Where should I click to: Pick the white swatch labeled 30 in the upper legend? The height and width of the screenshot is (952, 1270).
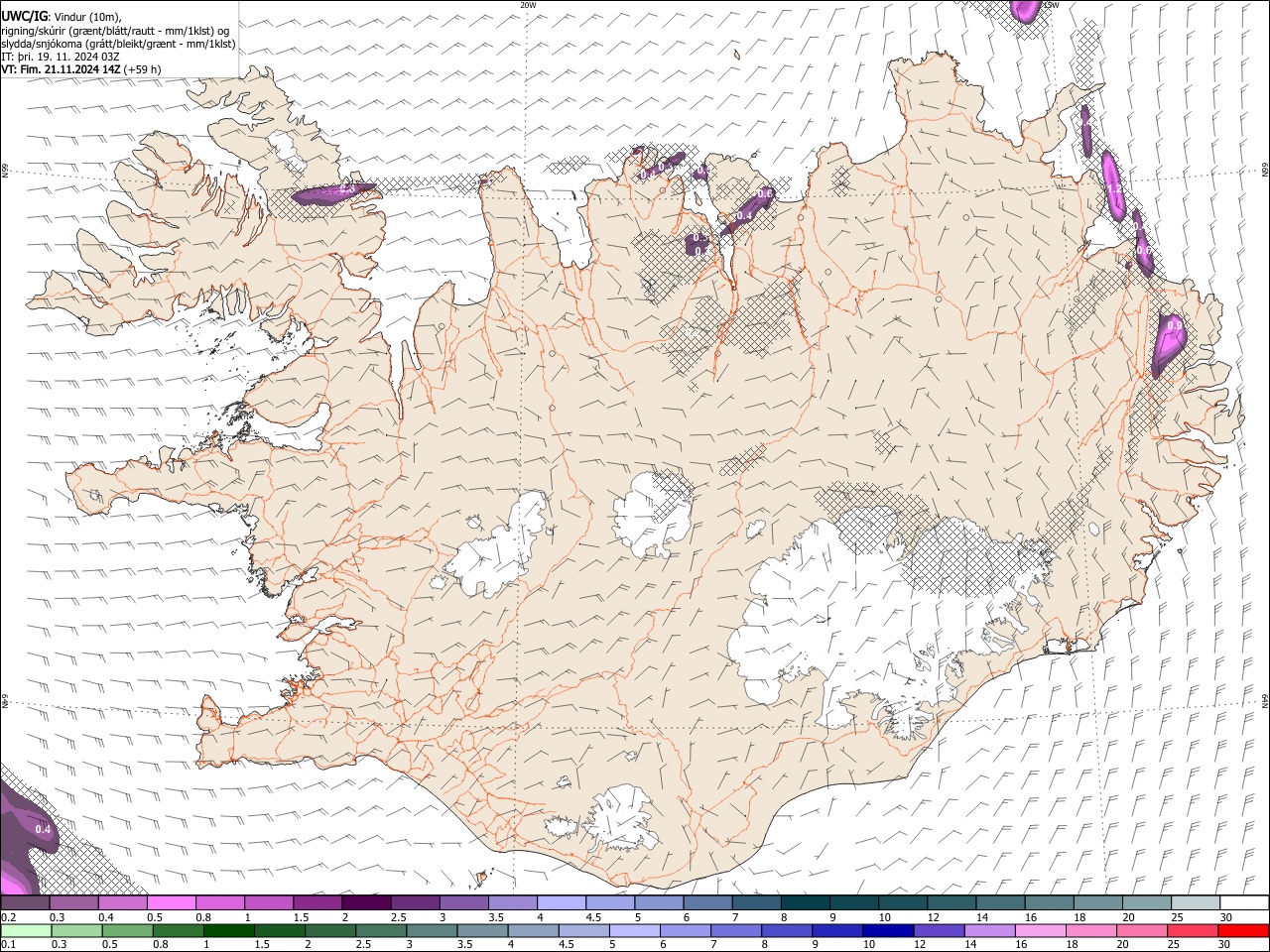[x=1244, y=902]
